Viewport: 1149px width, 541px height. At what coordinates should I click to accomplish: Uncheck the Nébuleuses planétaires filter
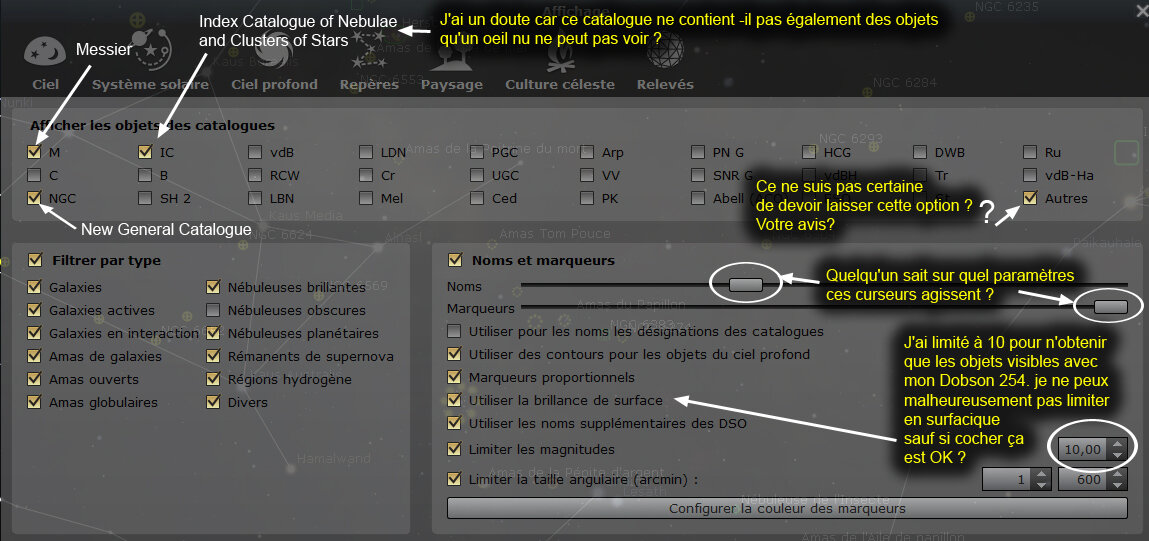click(x=213, y=333)
